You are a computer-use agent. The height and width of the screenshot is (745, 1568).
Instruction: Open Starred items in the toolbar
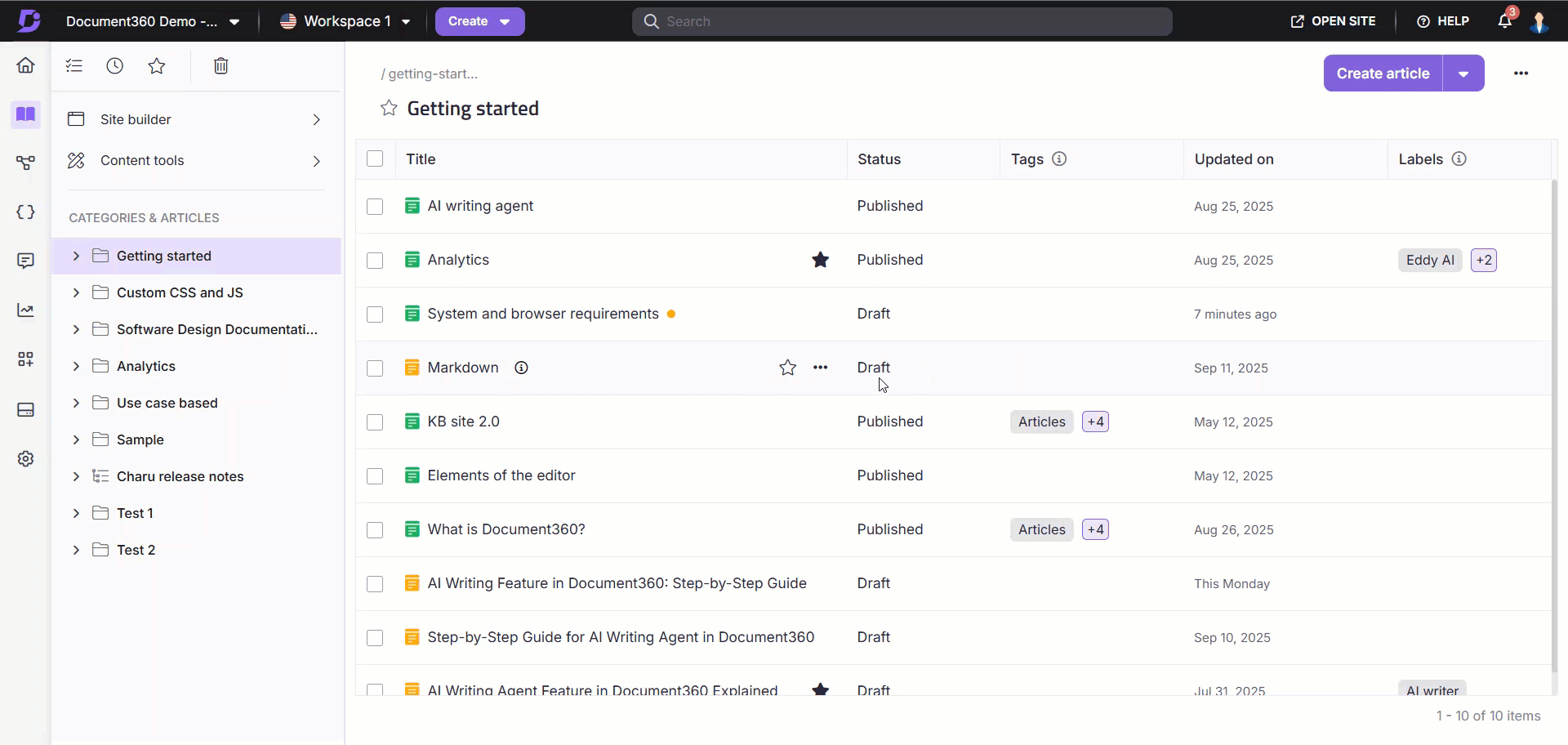(x=157, y=66)
